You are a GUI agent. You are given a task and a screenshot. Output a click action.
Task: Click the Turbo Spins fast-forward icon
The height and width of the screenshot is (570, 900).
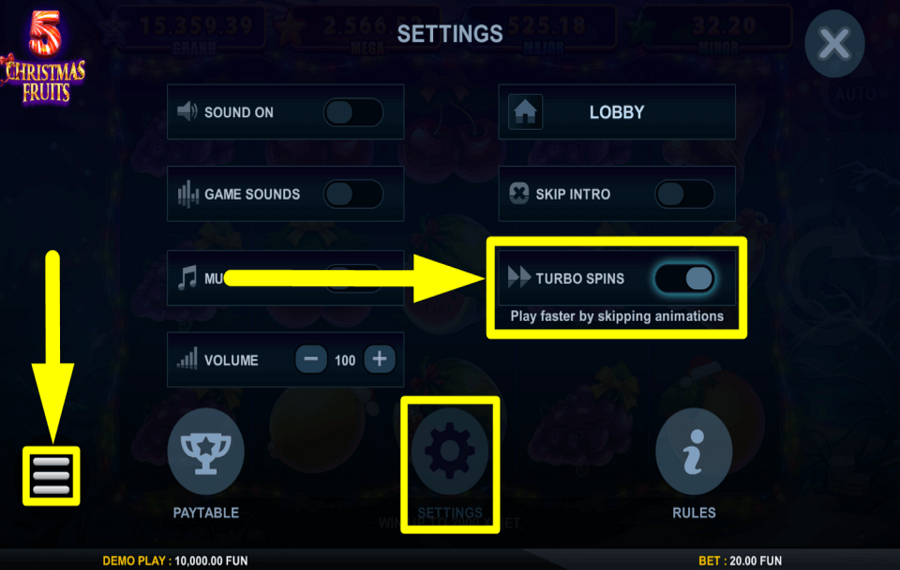click(519, 278)
